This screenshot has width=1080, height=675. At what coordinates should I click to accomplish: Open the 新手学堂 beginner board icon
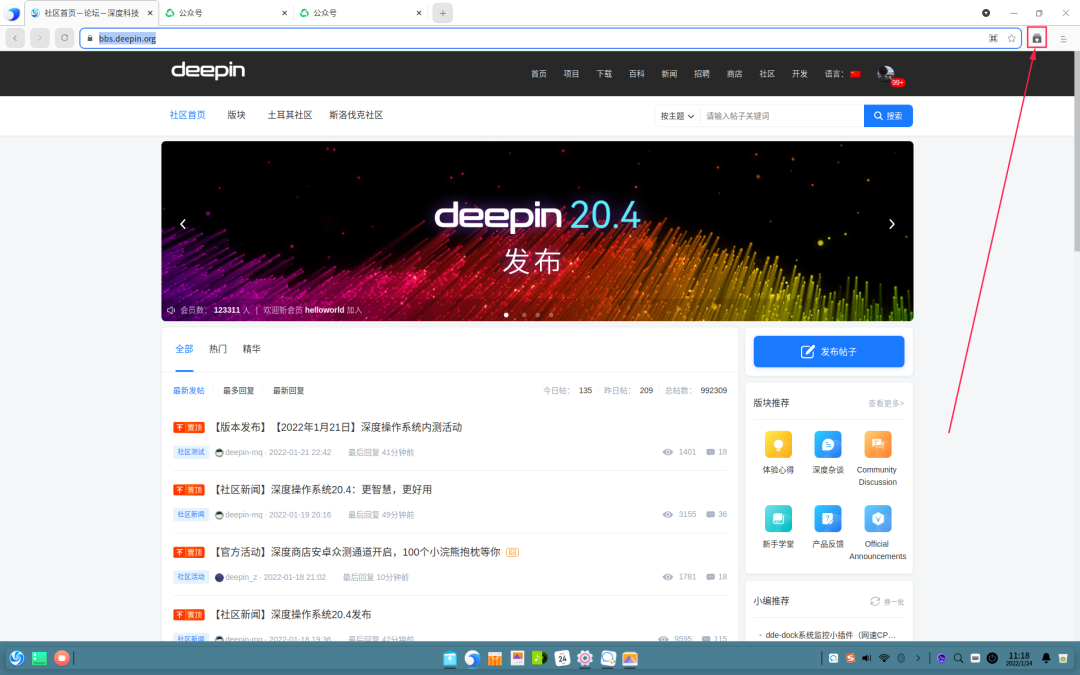pos(778,519)
